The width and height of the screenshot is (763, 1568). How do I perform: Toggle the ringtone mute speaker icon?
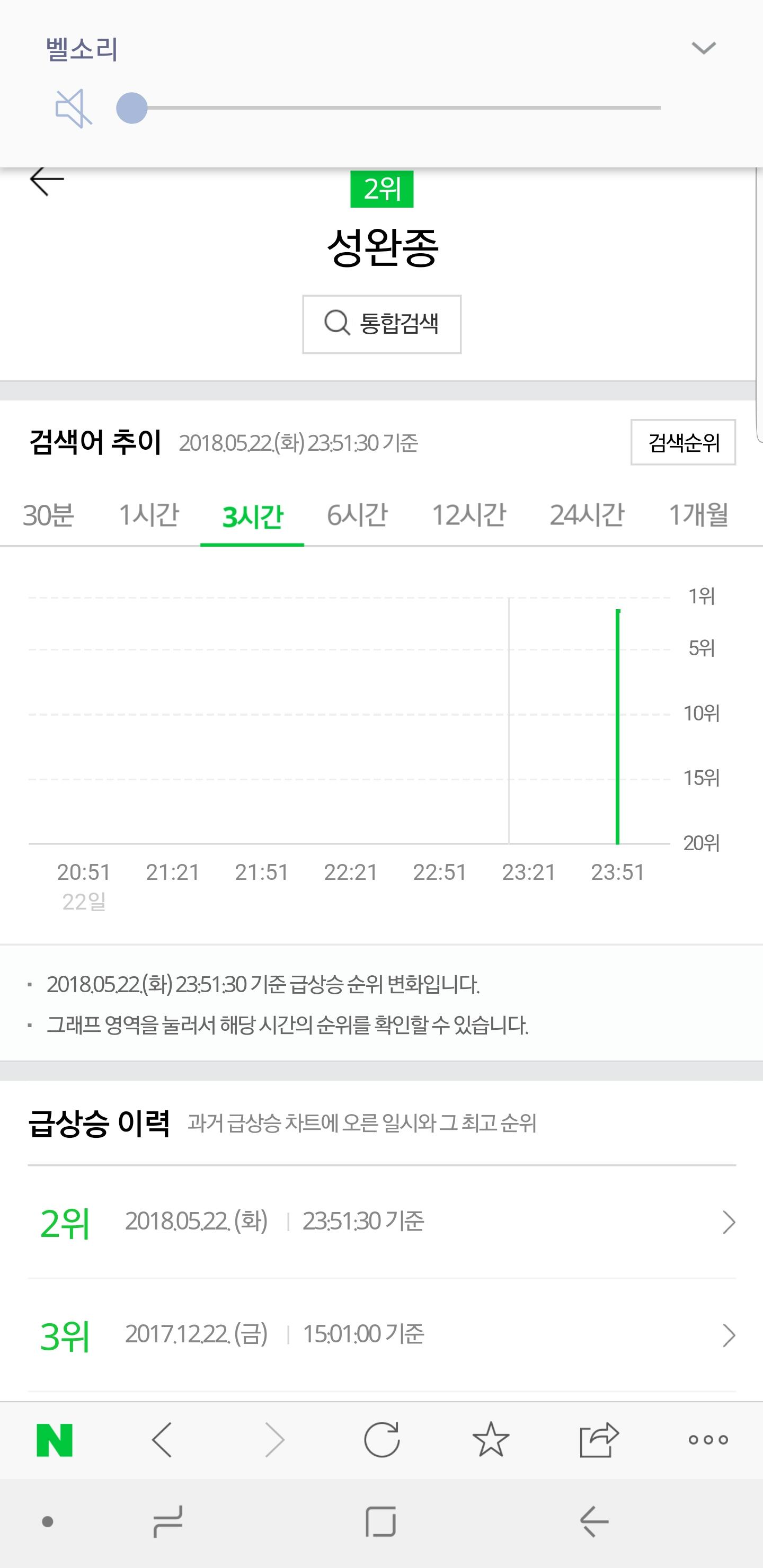pyautogui.click(x=74, y=109)
